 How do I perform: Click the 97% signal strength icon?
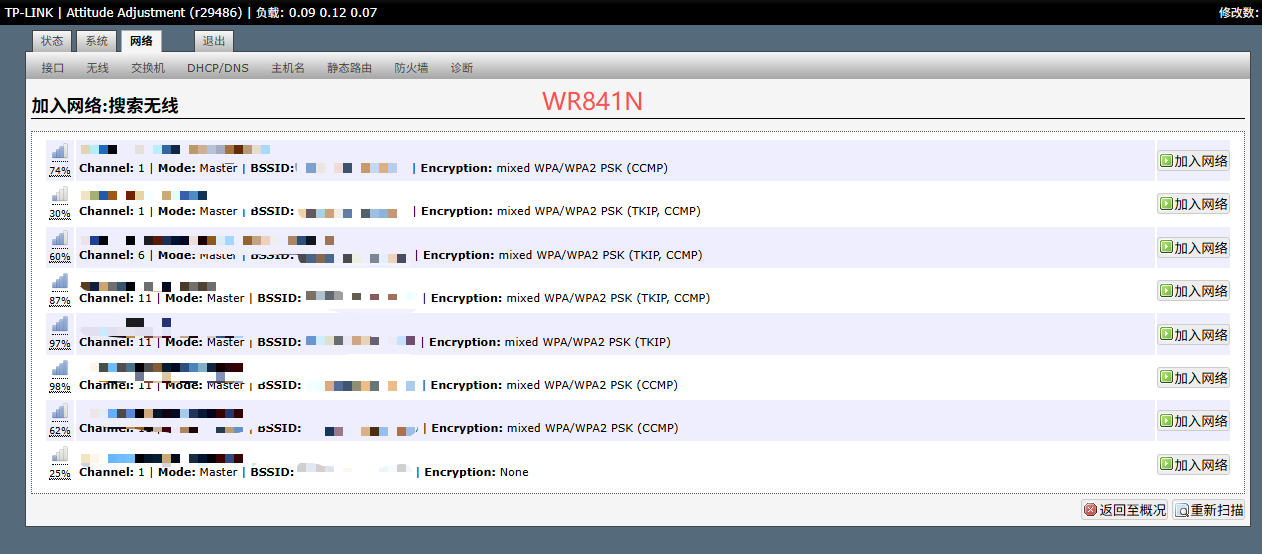(60, 325)
